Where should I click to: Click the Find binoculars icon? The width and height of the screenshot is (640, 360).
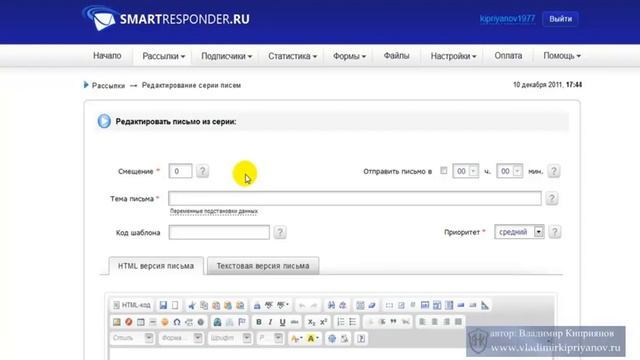point(331,305)
